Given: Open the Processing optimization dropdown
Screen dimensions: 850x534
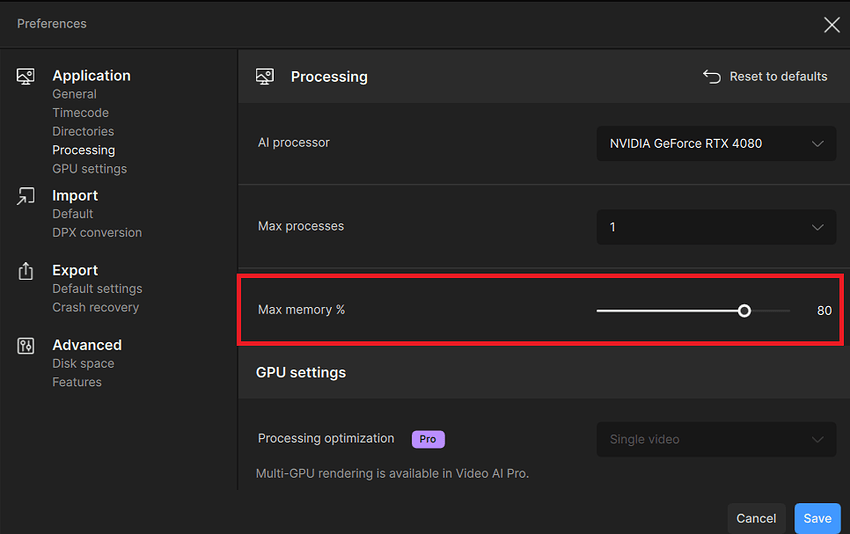Looking at the screenshot, I should [716, 439].
